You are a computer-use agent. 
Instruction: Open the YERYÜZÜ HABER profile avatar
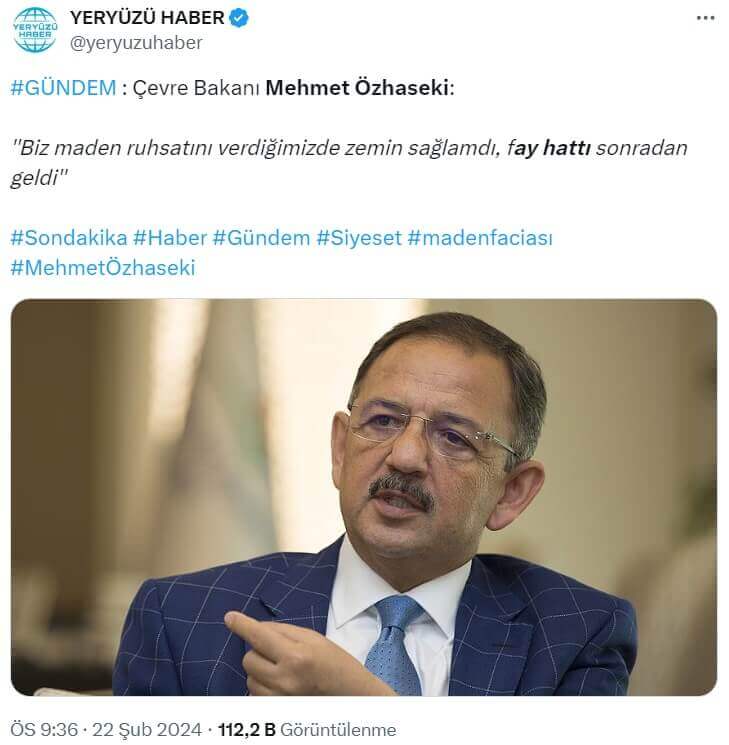click(34, 29)
